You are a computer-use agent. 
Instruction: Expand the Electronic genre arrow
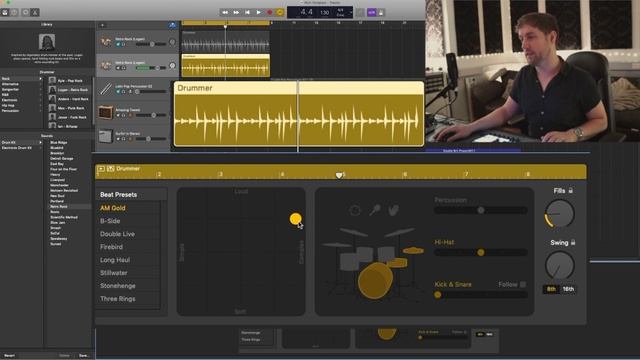pos(40,100)
